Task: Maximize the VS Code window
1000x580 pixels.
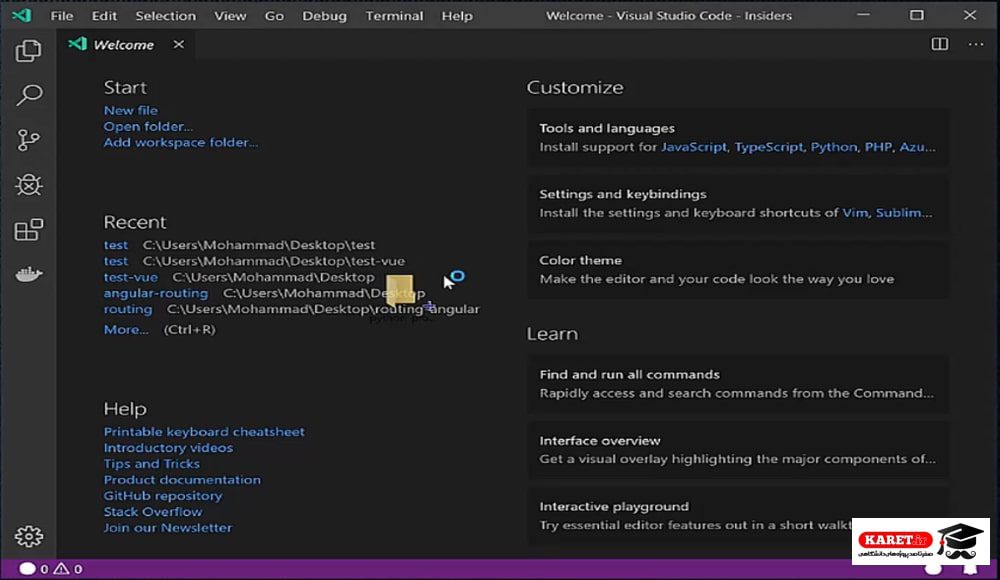Action: pyautogui.click(x=916, y=15)
